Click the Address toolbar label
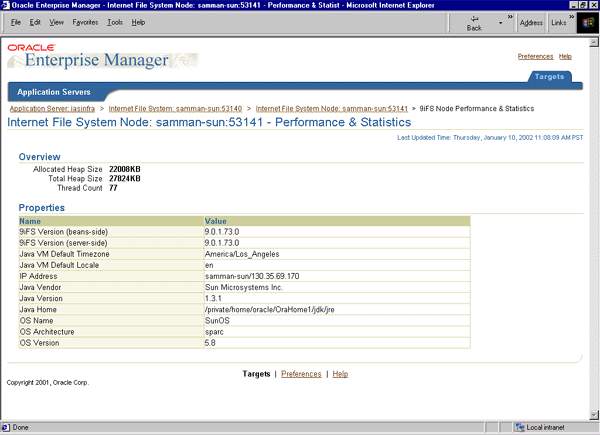 (531, 23)
